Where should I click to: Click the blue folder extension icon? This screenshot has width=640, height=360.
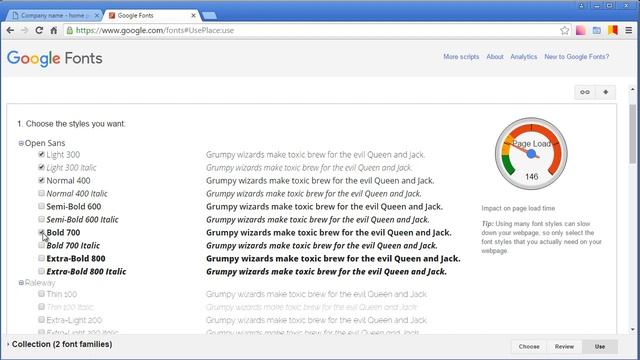[x=597, y=30]
